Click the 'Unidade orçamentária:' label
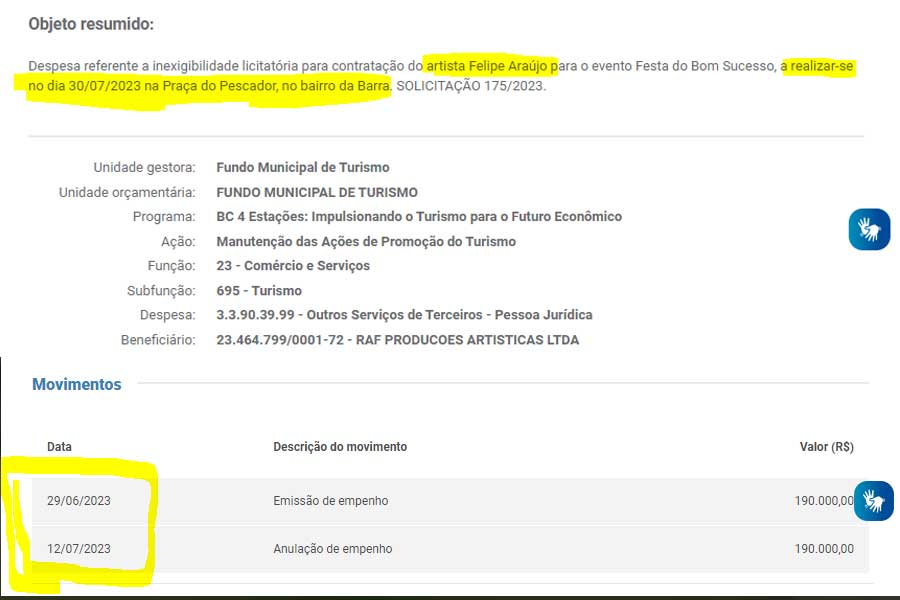Image resolution: width=900 pixels, height=600 pixels. tap(127, 192)
